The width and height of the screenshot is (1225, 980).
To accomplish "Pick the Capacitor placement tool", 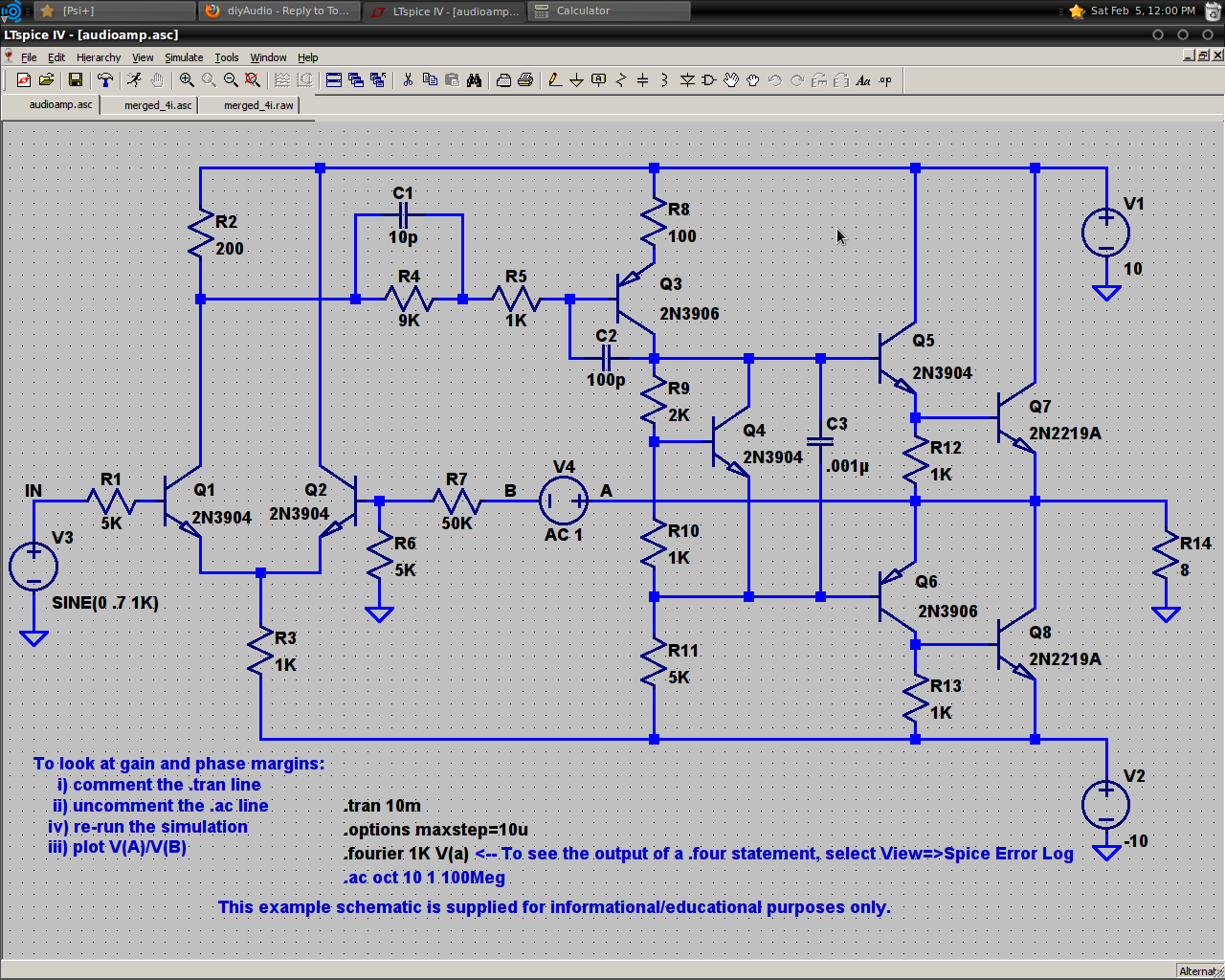I will tap(643, 80).
